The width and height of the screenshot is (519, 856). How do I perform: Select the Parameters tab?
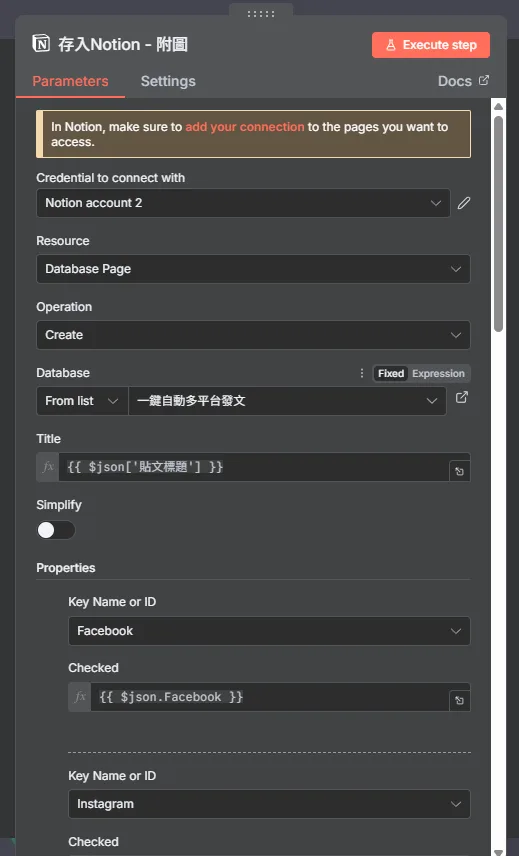pos(70,81)
